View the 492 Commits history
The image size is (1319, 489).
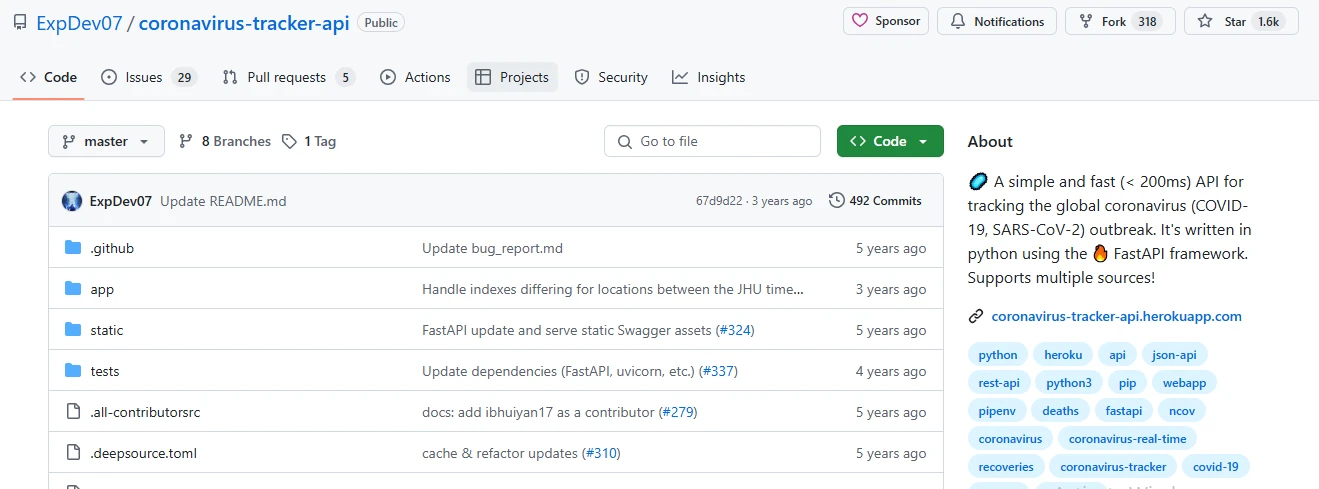(875, 201)
